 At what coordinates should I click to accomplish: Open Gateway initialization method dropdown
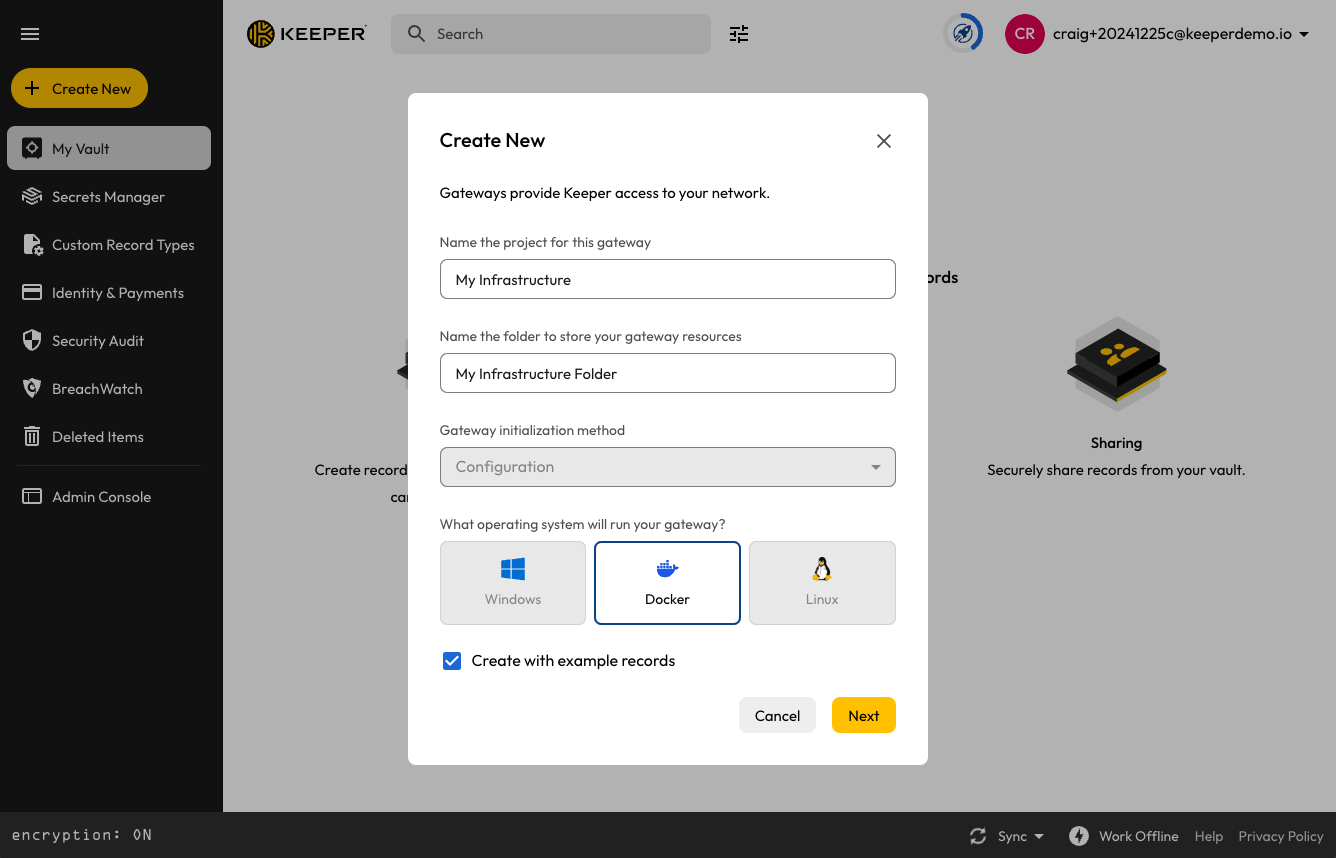pyautogui.click(x=667, y=467)
